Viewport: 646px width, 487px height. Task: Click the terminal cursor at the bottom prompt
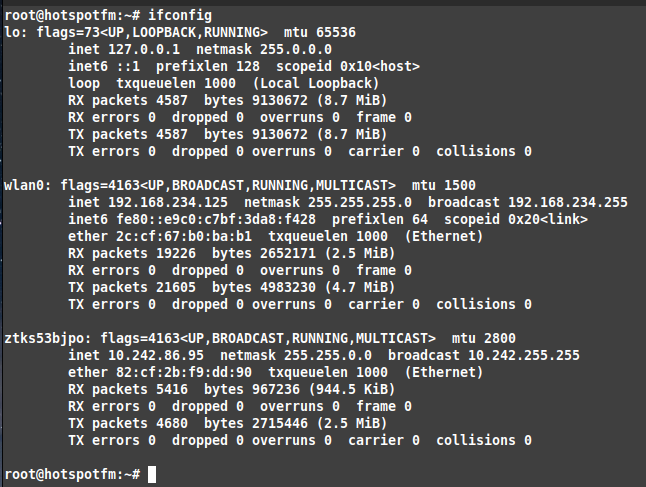click(152, 473)
